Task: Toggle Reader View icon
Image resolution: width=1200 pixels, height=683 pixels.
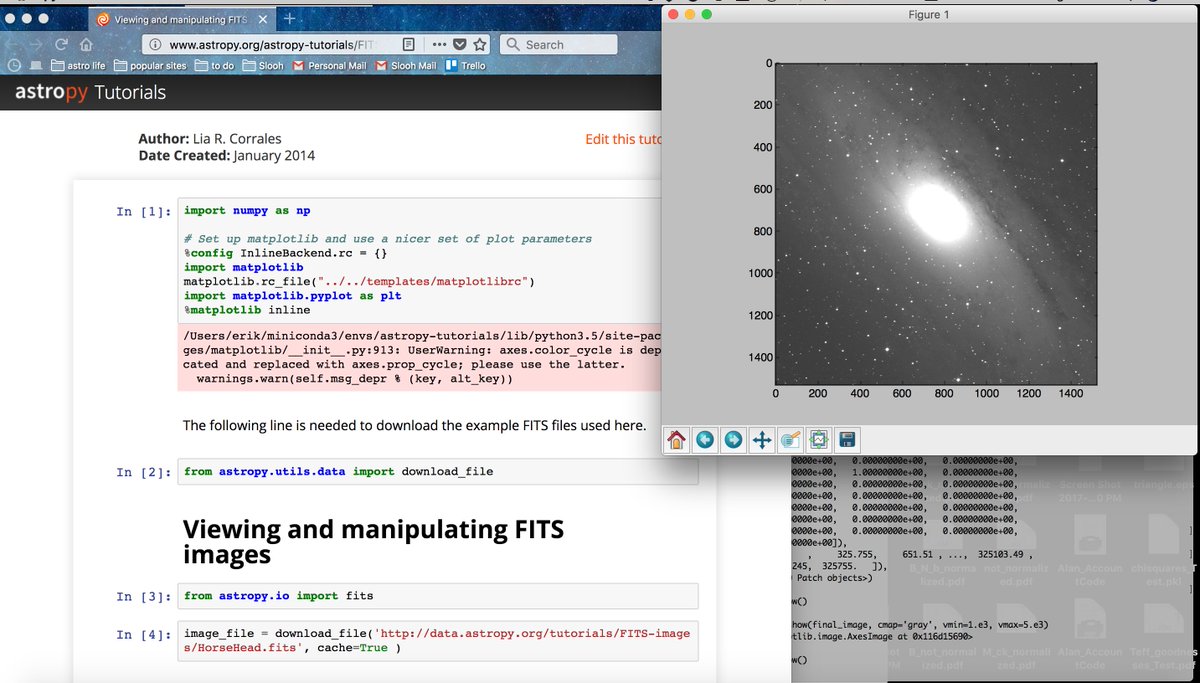Action: (x=409, y=44)
